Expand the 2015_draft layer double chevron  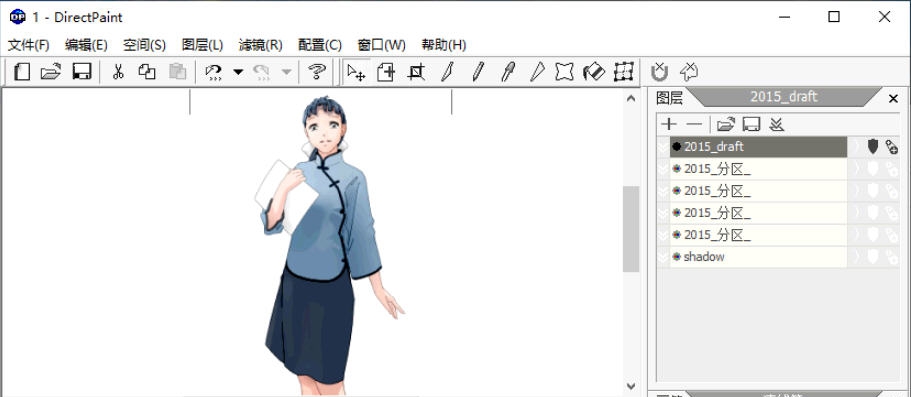[x=663, y=146]
